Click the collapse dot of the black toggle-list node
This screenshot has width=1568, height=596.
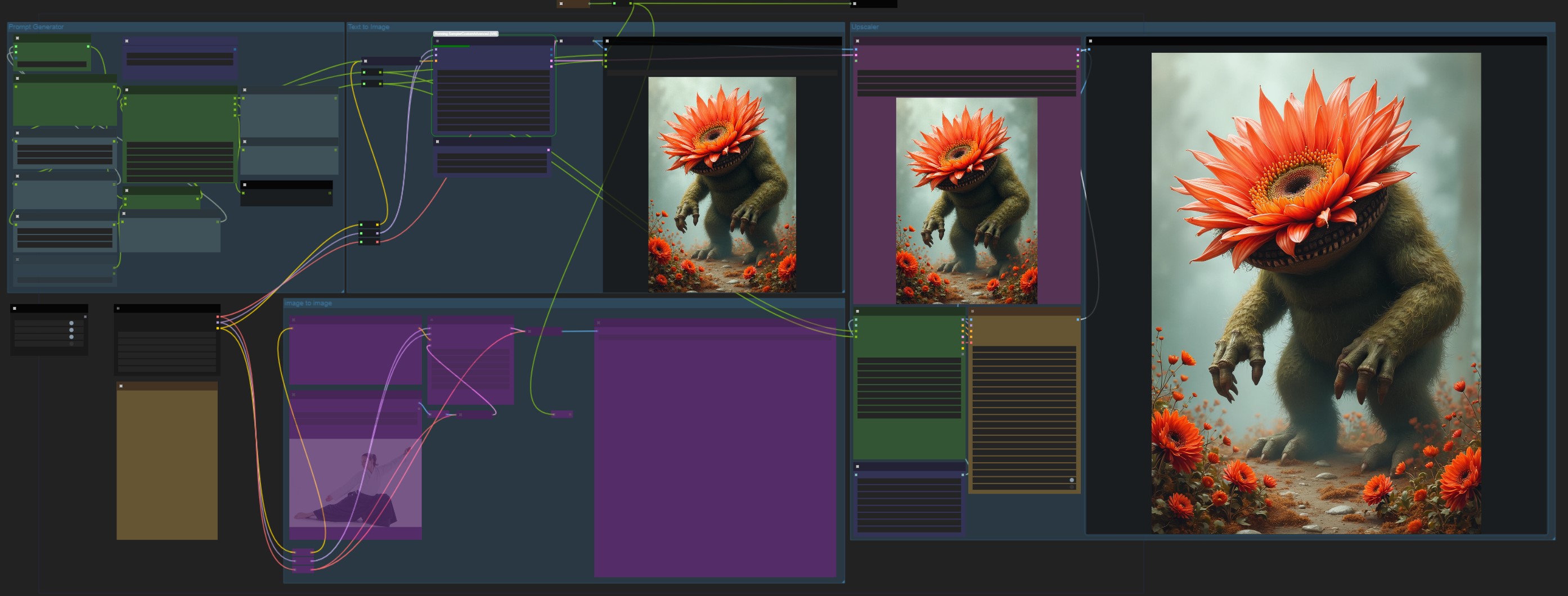pyautogui.click(x=15, y=308)
